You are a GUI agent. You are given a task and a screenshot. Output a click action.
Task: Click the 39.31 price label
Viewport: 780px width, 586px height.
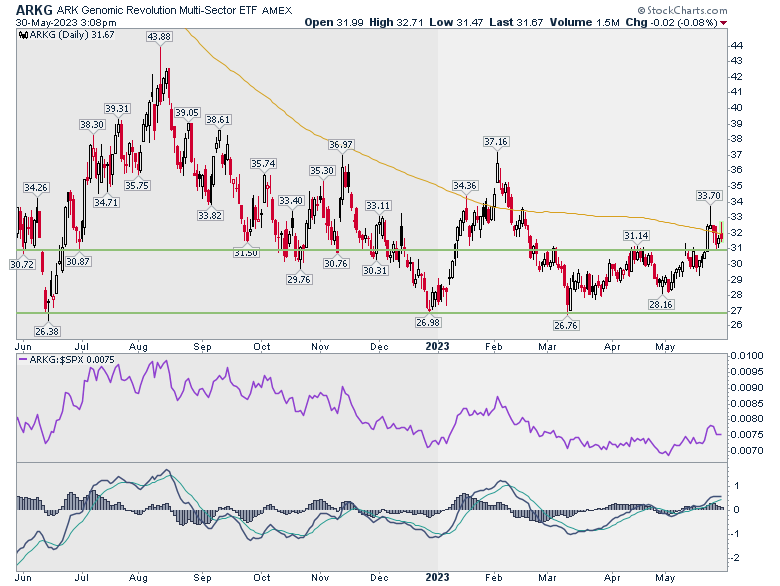tap(117, 108)
